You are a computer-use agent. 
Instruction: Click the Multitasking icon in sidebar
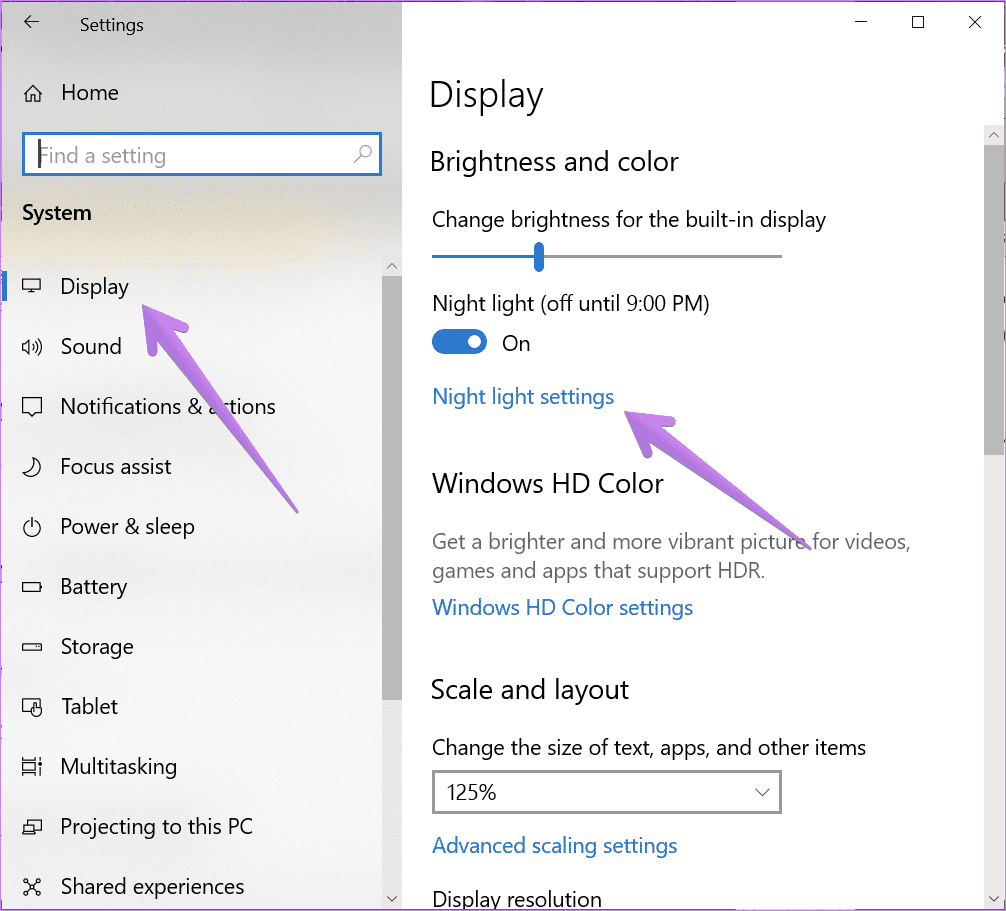point(32,767)
